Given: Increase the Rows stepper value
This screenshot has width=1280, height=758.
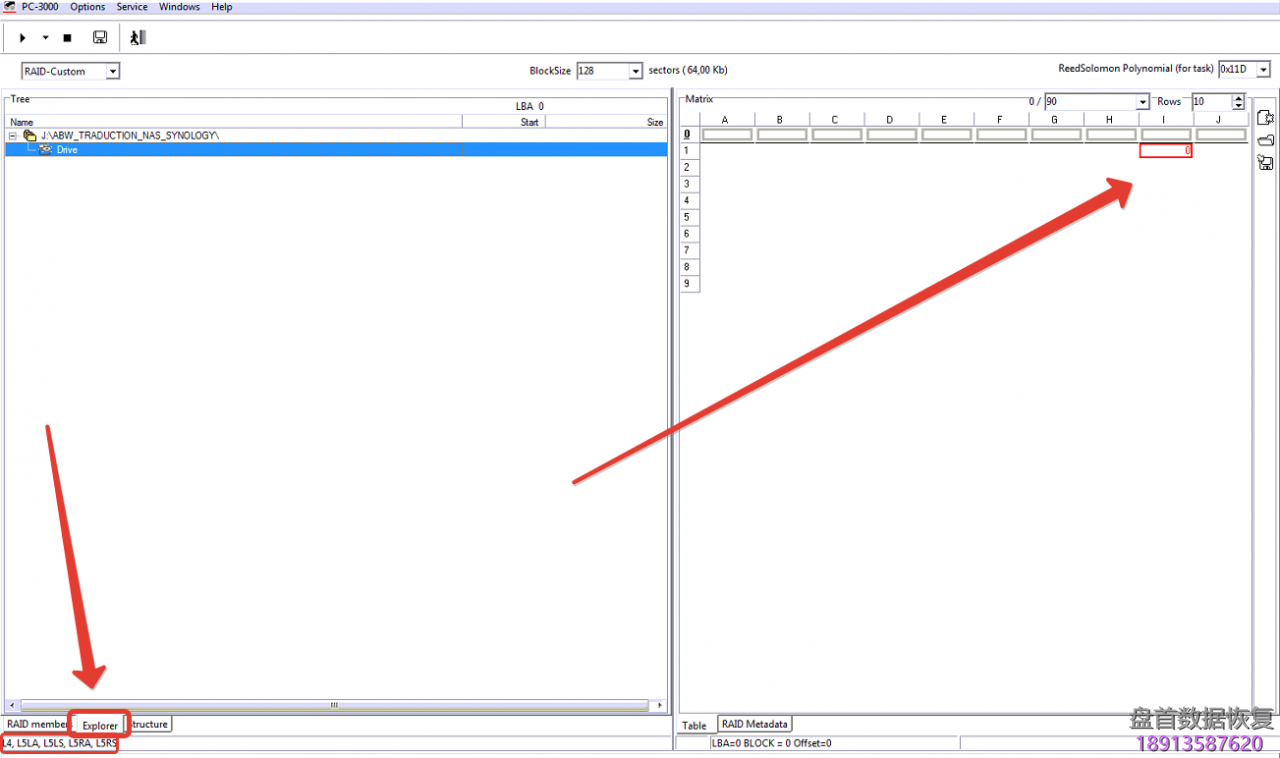Looking at the screenshot, I should (1239, 98).
